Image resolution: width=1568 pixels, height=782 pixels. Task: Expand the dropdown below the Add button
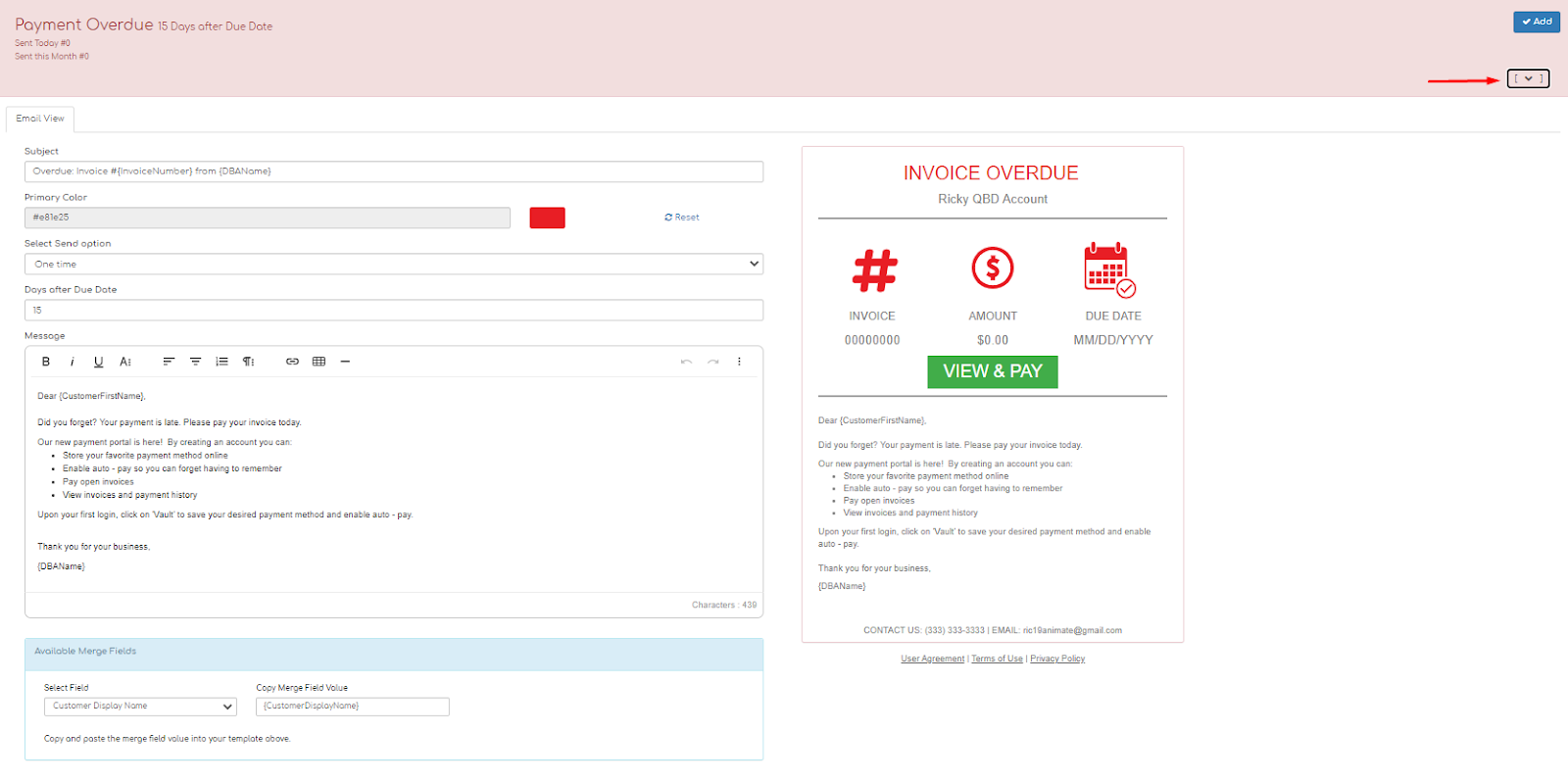(1528, 78)
